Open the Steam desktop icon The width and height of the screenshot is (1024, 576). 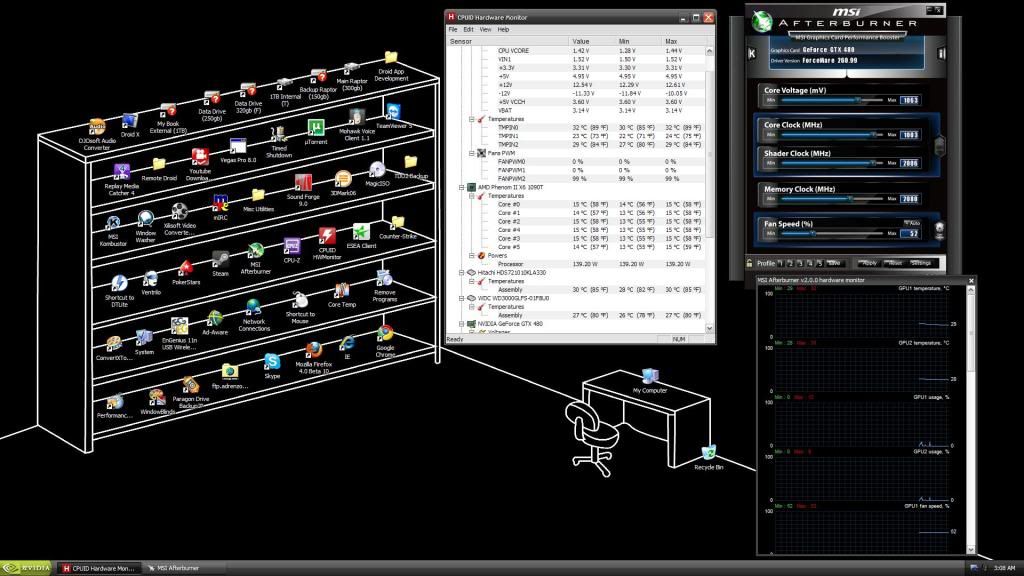pos(220,260)
